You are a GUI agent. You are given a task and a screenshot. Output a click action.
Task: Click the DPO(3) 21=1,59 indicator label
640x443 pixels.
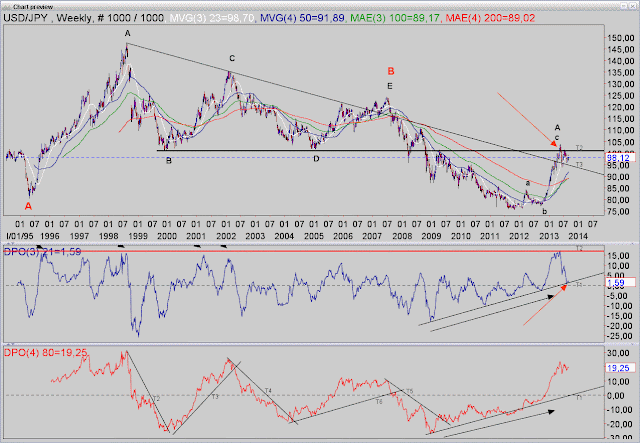[43, 252]
